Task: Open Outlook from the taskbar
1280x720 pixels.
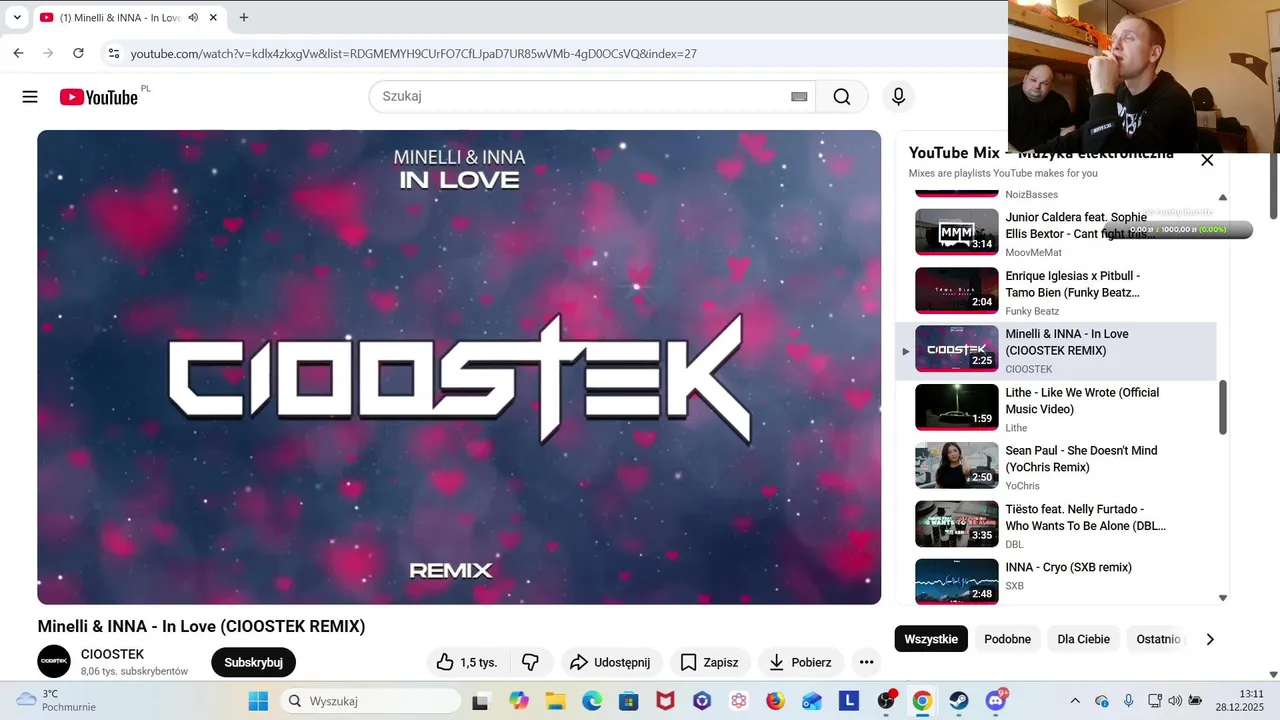Action: pyautogui.click(x=812, y=701)
